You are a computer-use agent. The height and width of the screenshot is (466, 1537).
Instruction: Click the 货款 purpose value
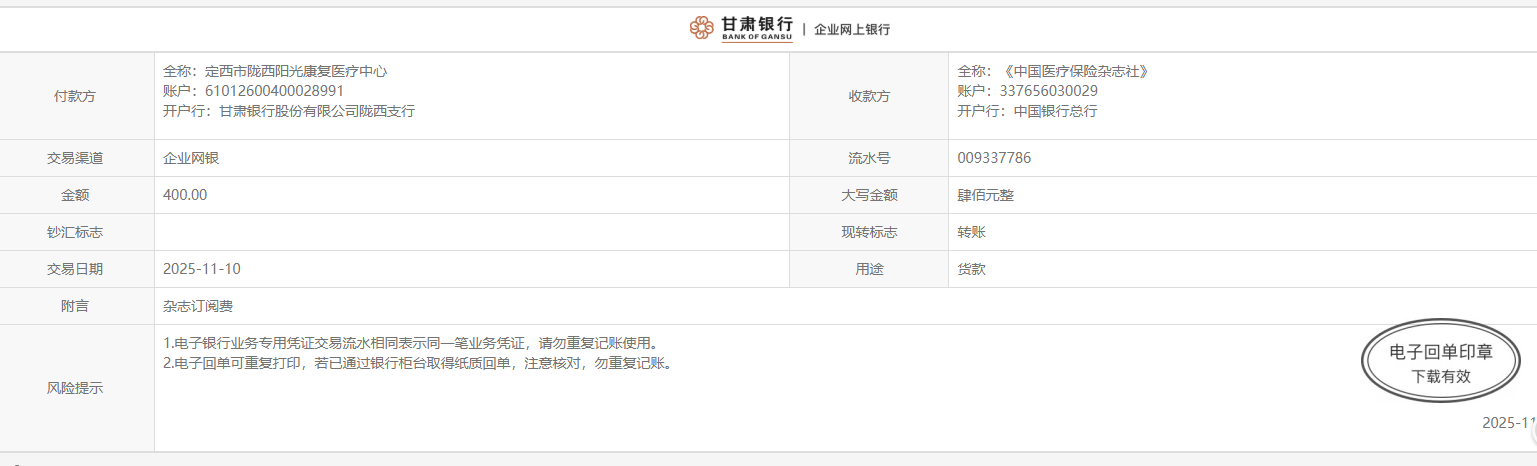coord(971,269)
